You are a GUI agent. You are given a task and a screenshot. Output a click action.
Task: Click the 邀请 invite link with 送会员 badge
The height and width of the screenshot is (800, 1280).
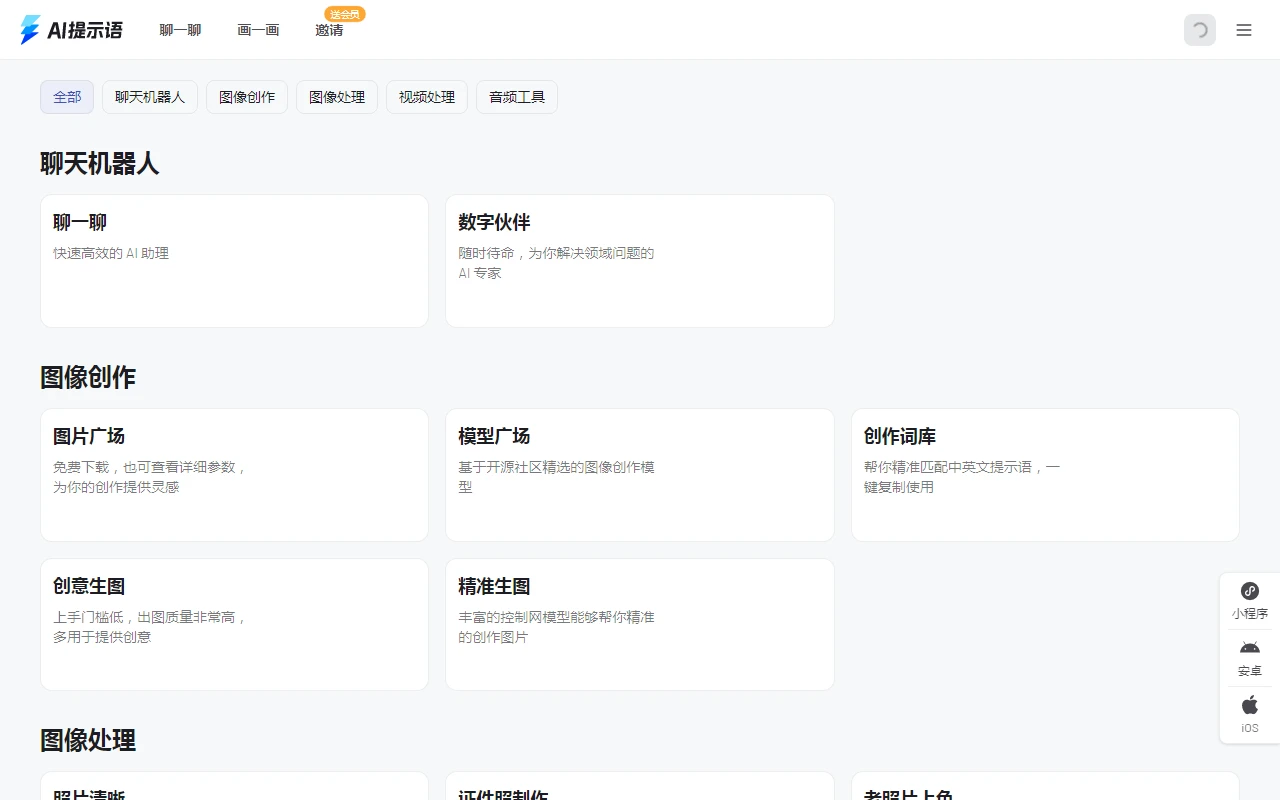click(x=331, y=32)
